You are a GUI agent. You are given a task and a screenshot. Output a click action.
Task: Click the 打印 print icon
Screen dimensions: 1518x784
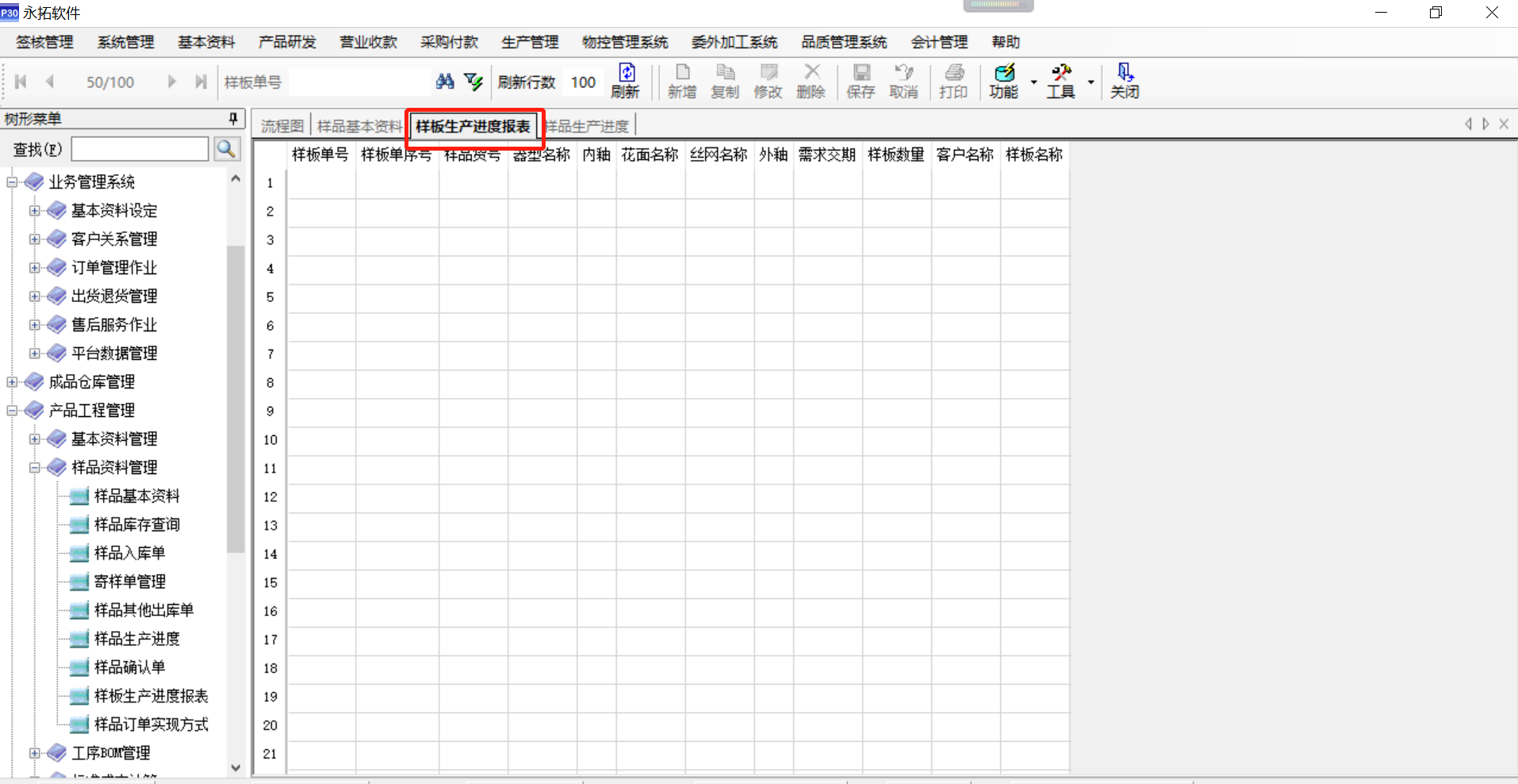[953, 81]
